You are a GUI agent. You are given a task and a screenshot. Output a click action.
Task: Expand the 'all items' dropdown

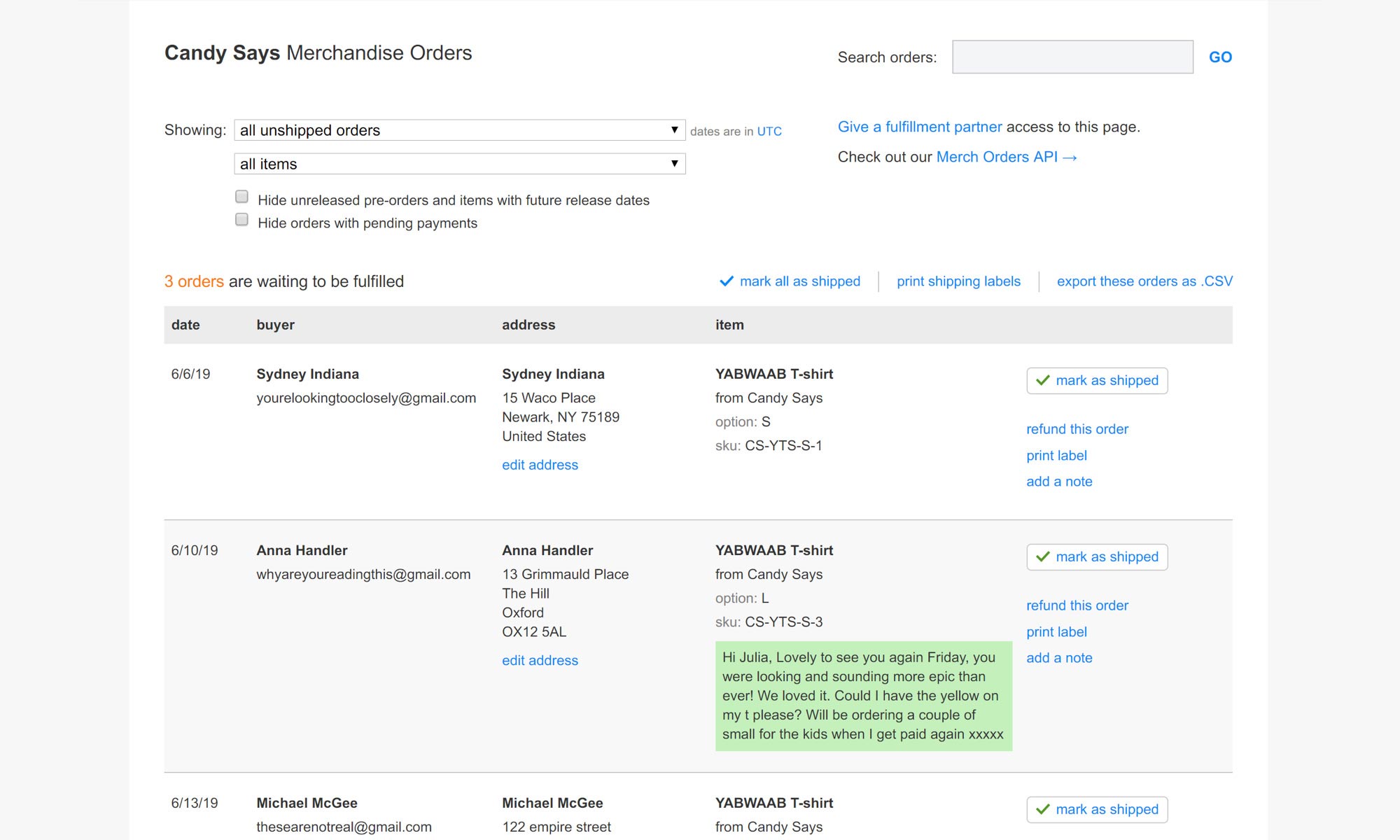click(459, 164)
